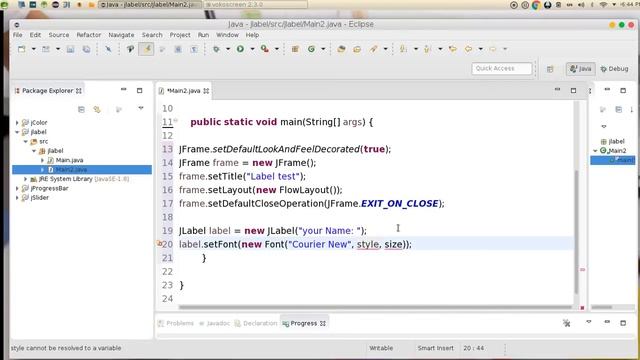Viewport: 640px width, 360px height.
Task: Click the Back navigation arrow icon
Action: pyautogui.click(x=468, y=49)
